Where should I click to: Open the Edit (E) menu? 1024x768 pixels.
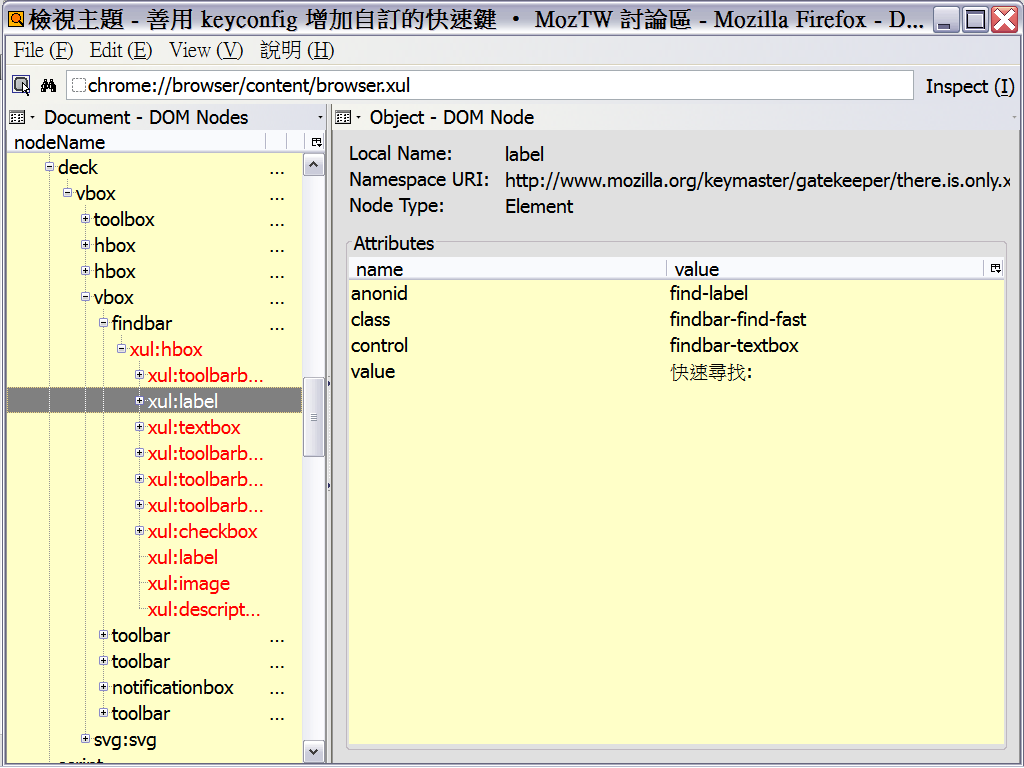click(121, 50)
